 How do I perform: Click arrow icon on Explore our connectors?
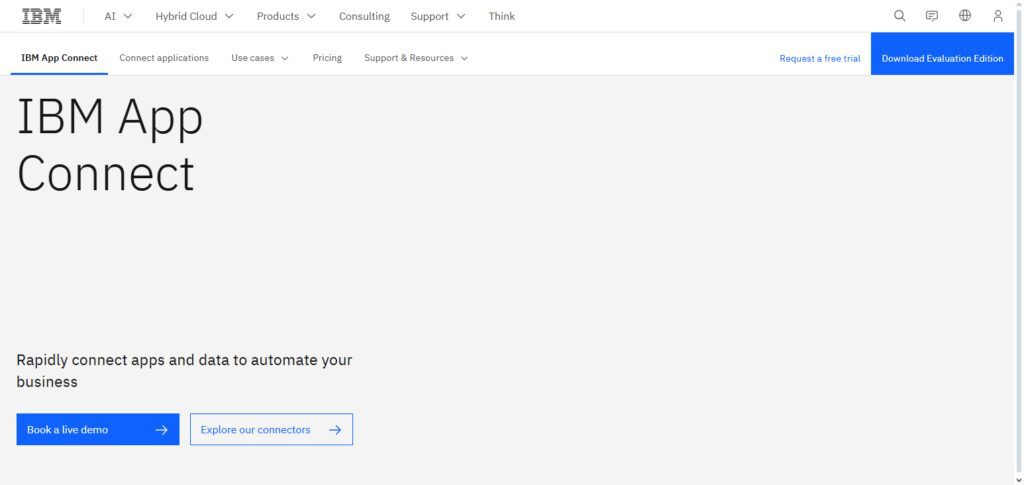pyautogui.click(x=335, y=430)
